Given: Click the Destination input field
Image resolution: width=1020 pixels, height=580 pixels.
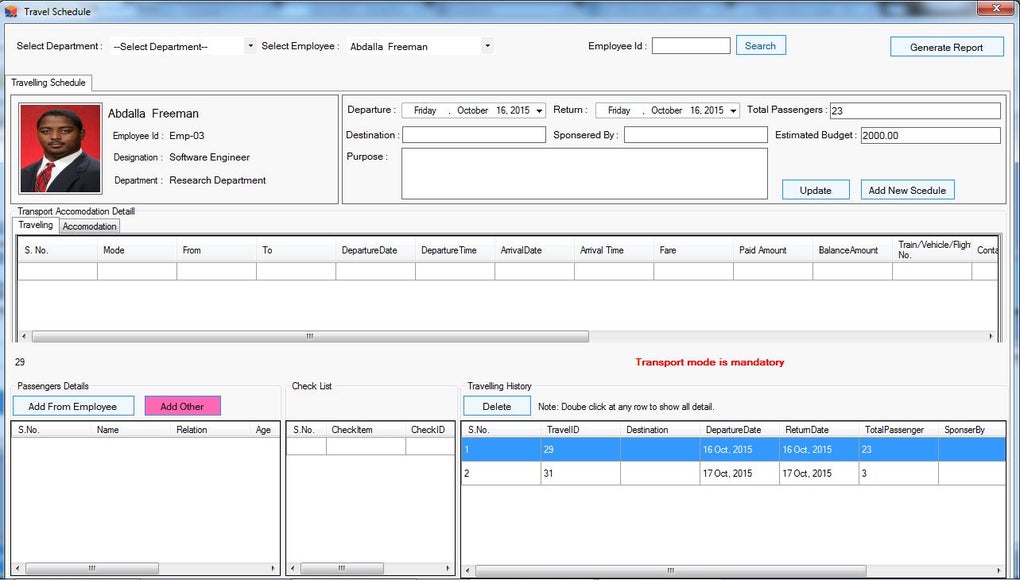Looking at the screenshot, I should [474, 135].
